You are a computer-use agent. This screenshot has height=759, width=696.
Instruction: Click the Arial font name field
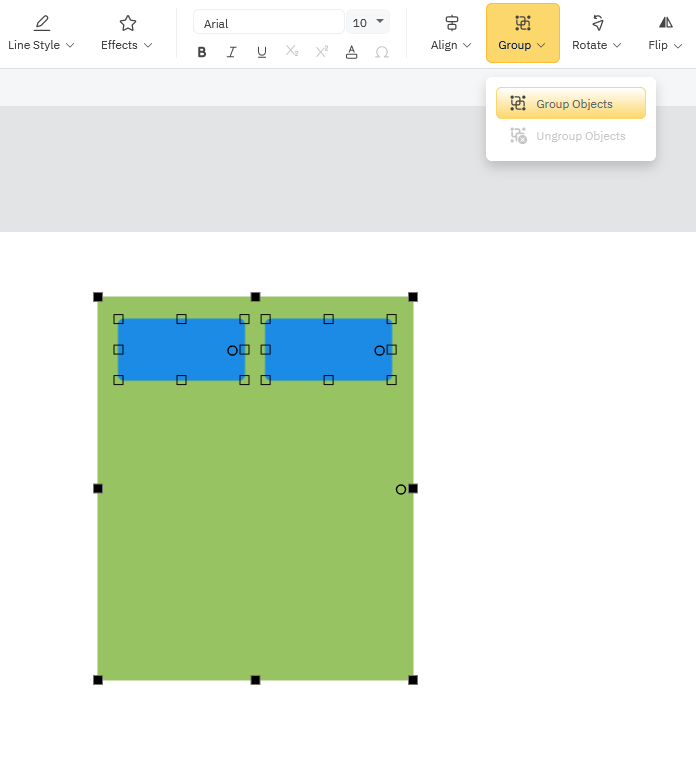[x=269, y=22]
